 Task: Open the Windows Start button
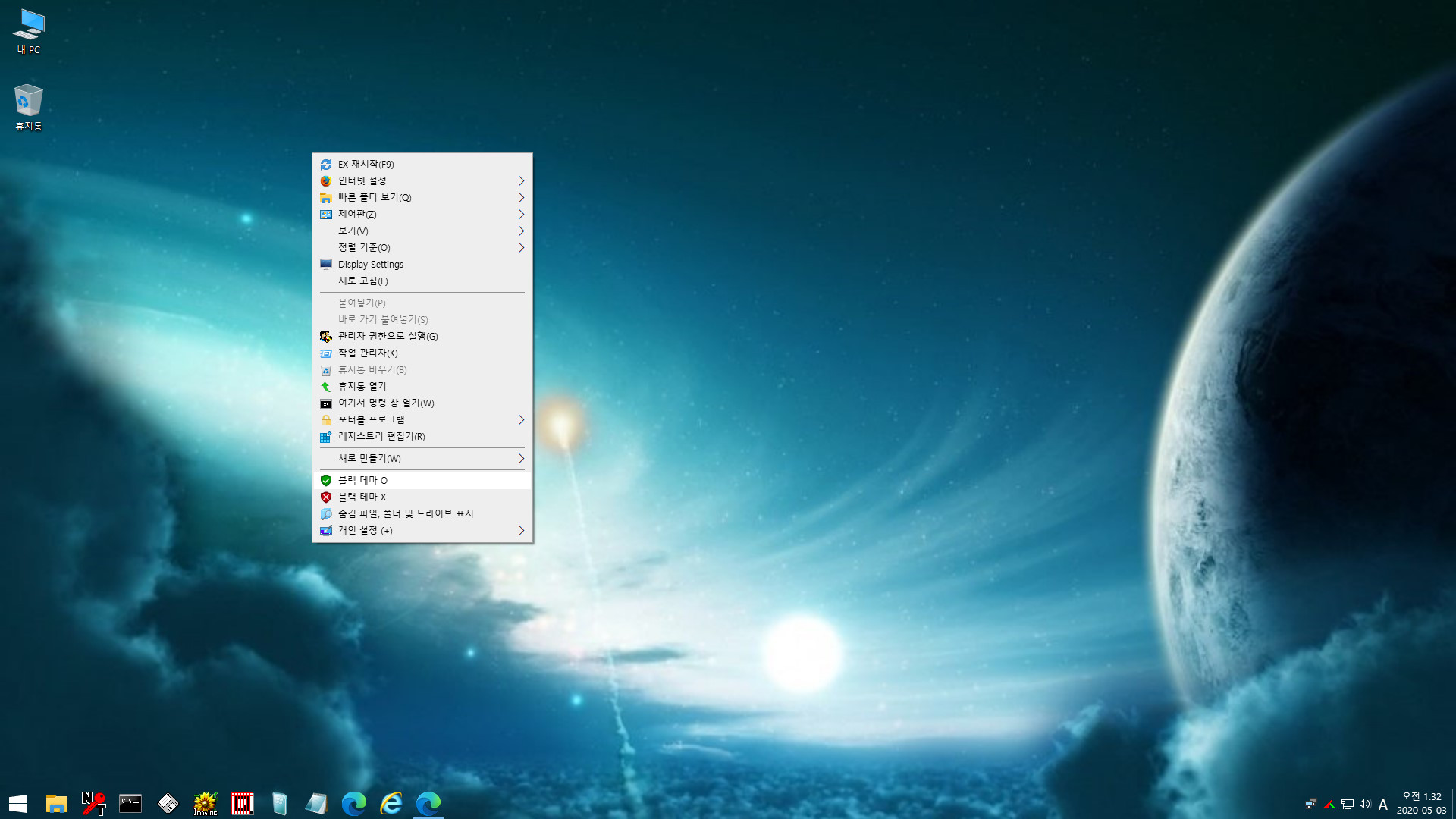[x=18, y=803]
